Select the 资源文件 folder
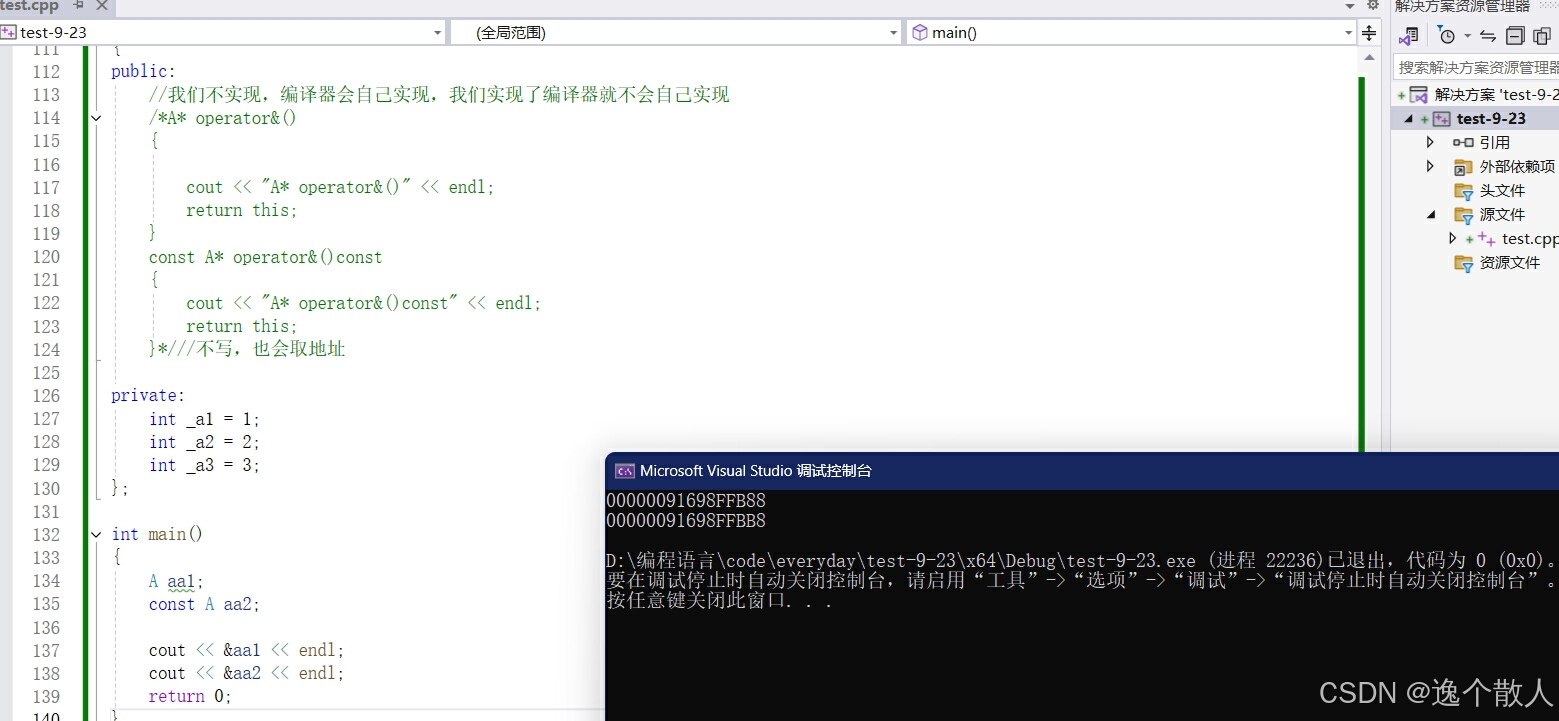This screenshot has height=721, width=1559. click(x=1509, y=262)
